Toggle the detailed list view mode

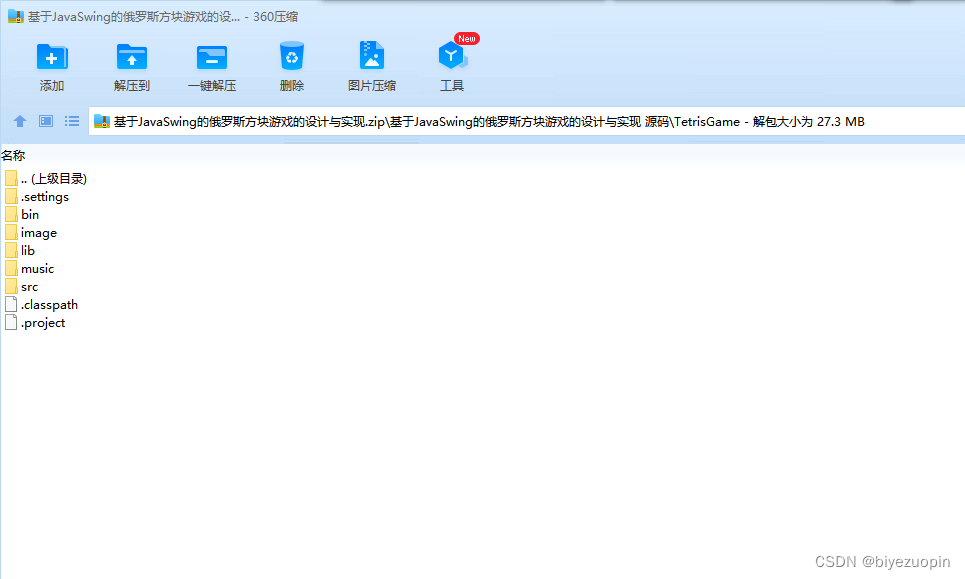[x=71, y=121]
